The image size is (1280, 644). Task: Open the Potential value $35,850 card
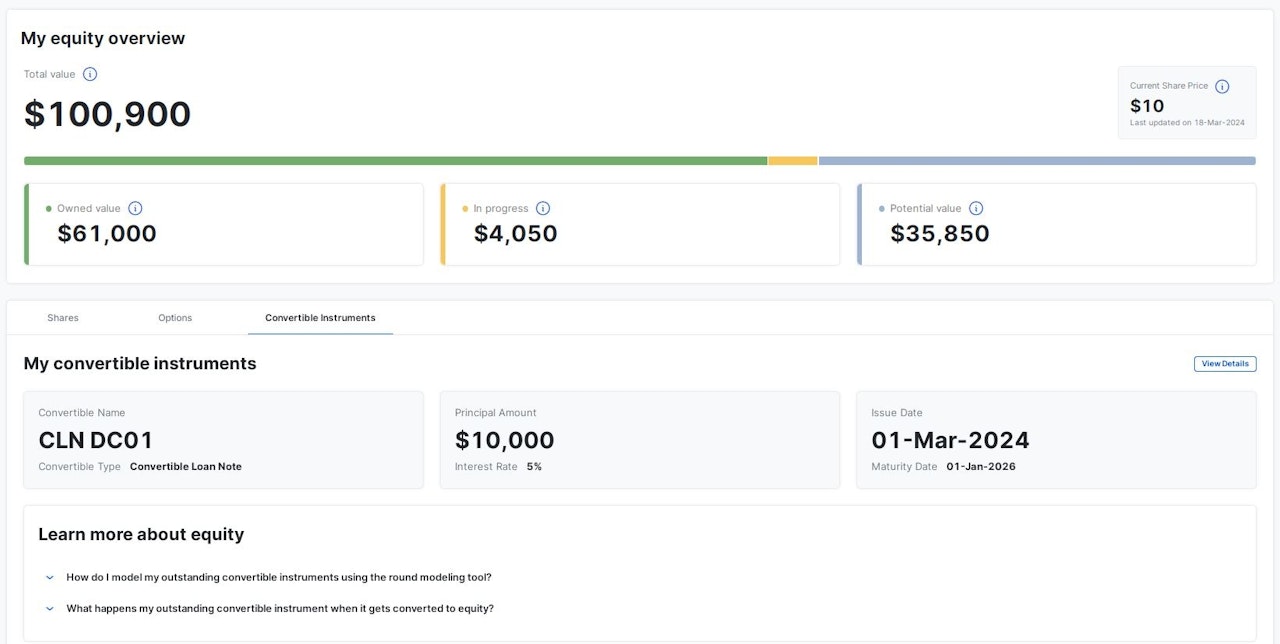pos(1057,224)
